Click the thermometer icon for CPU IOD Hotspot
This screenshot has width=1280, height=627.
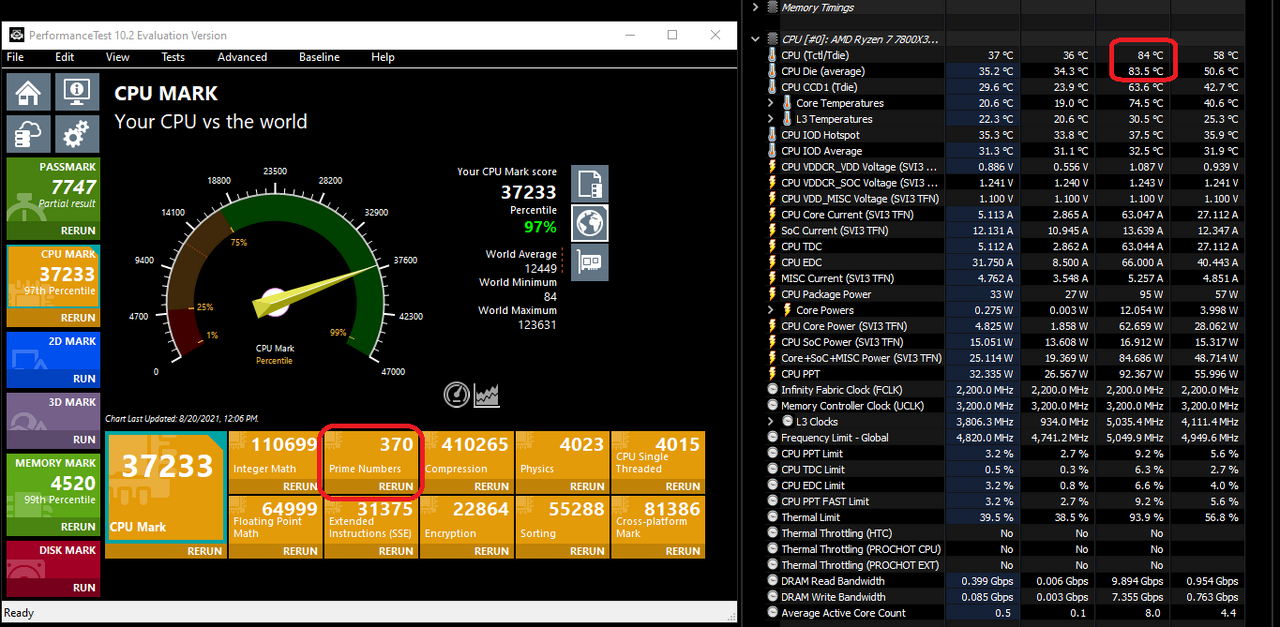(x=772, y=135)
